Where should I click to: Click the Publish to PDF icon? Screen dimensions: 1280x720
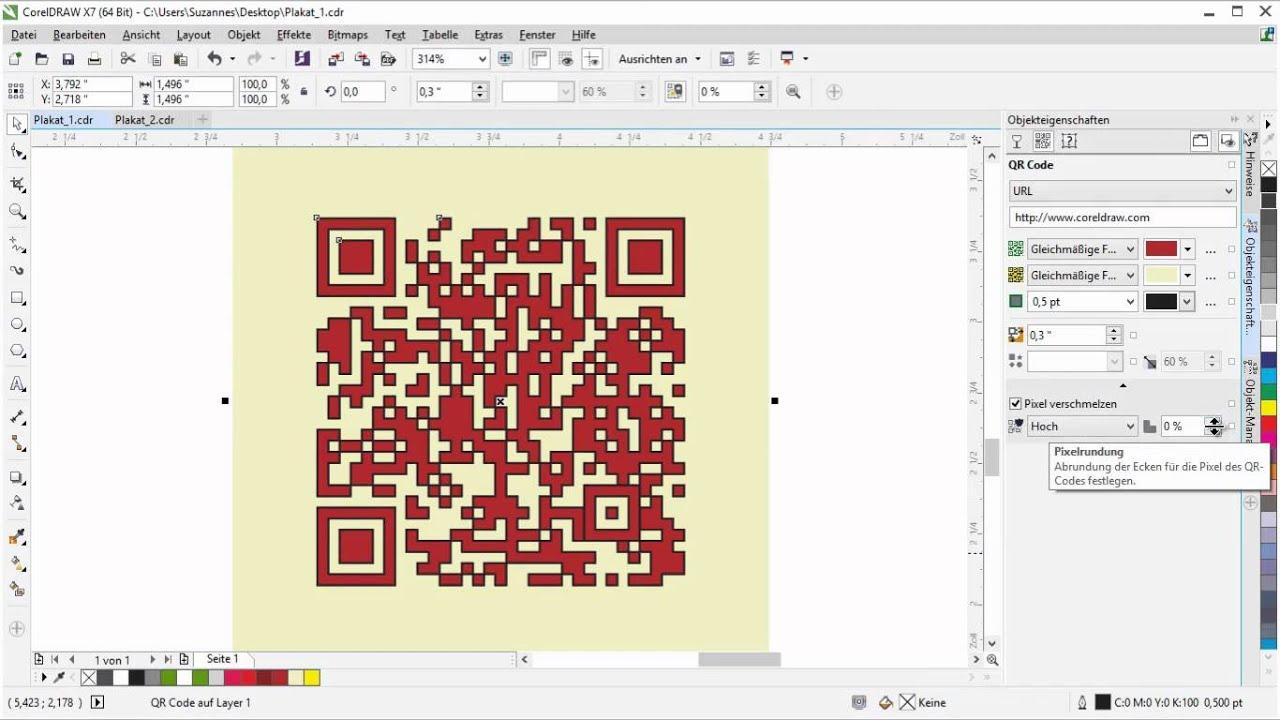click(389, 59)
